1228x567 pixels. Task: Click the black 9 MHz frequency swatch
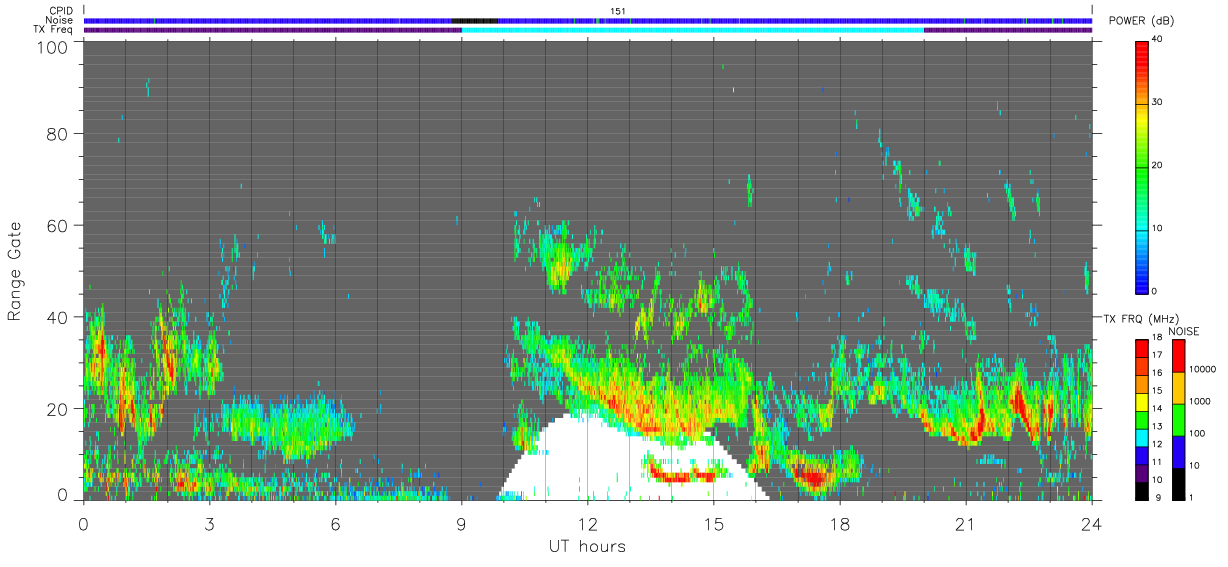(x=1141, y=492)
